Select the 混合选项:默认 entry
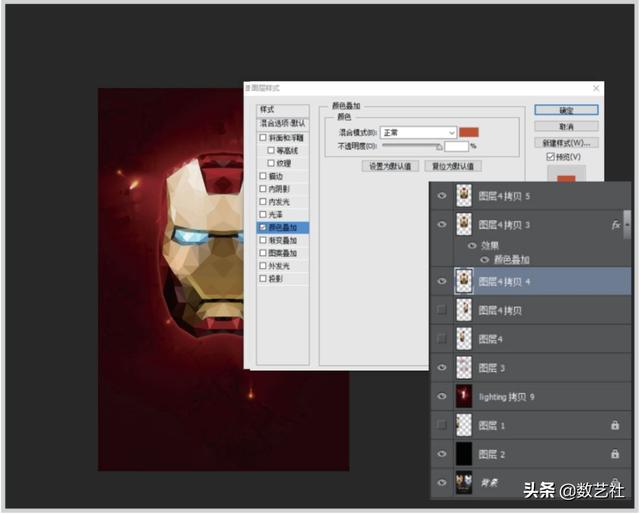 pyautogui.click(x=282, y=123)
